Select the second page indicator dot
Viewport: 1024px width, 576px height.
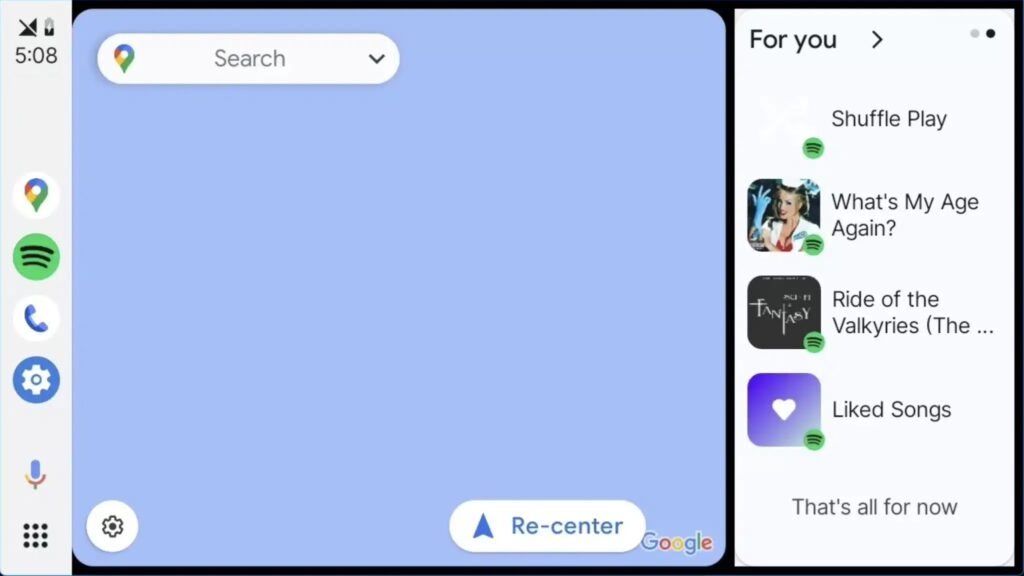991,33
